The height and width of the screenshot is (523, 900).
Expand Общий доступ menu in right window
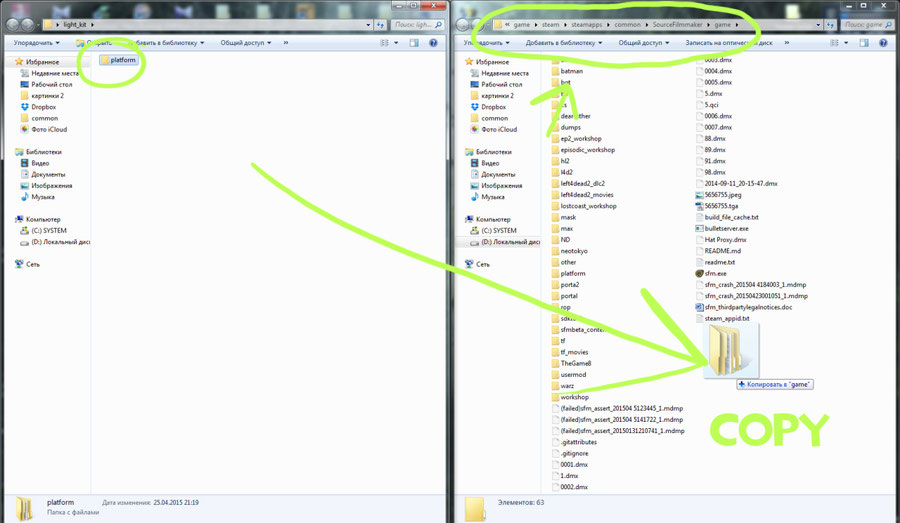click(644, 43)
